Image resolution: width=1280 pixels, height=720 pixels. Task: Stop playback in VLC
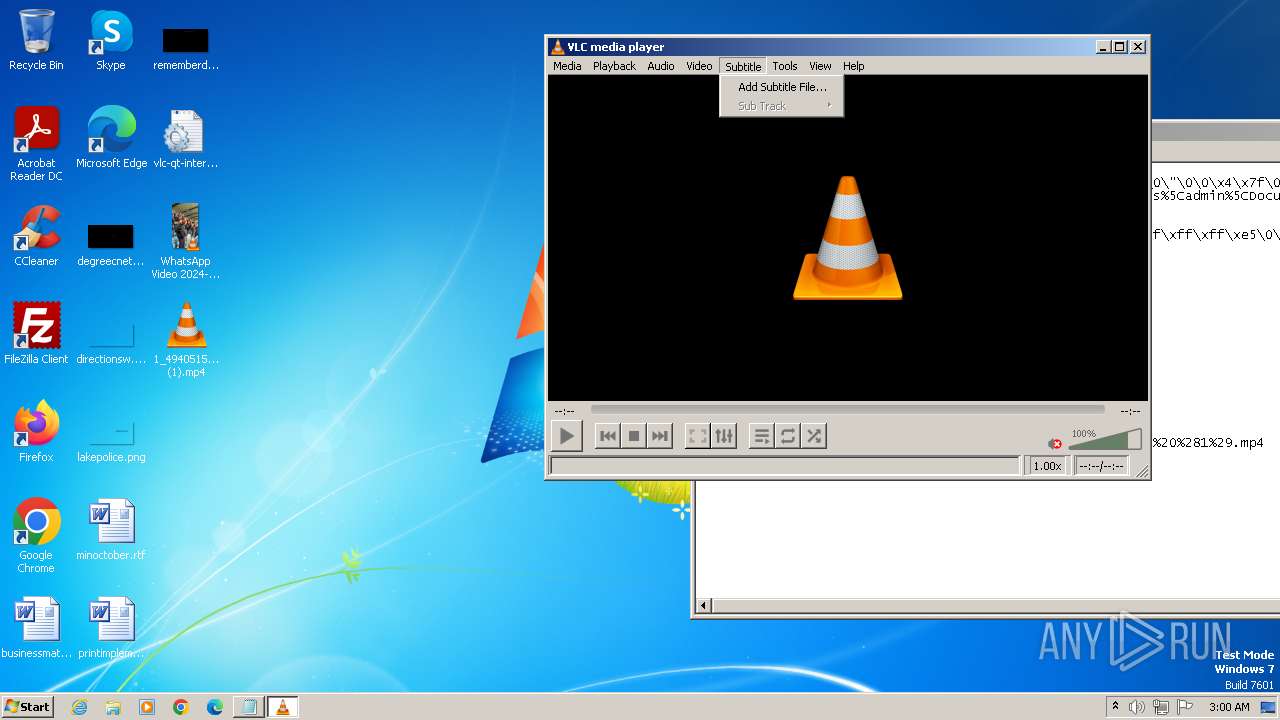[x=633, y=436]
